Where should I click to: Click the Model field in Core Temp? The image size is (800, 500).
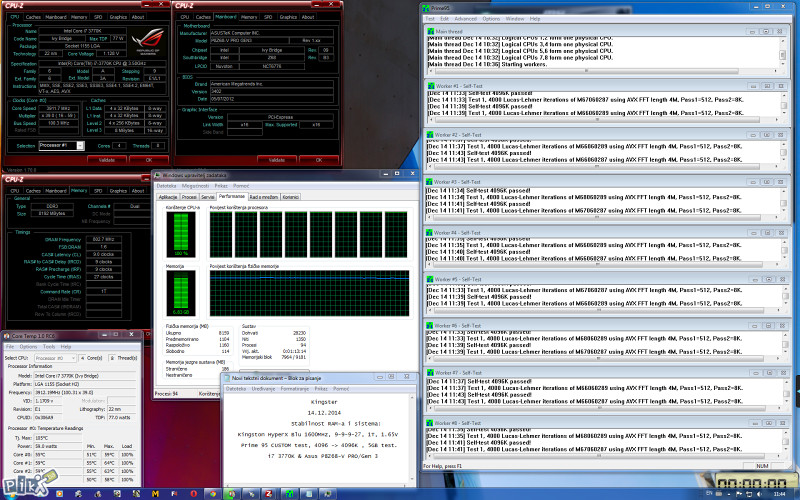85,376
